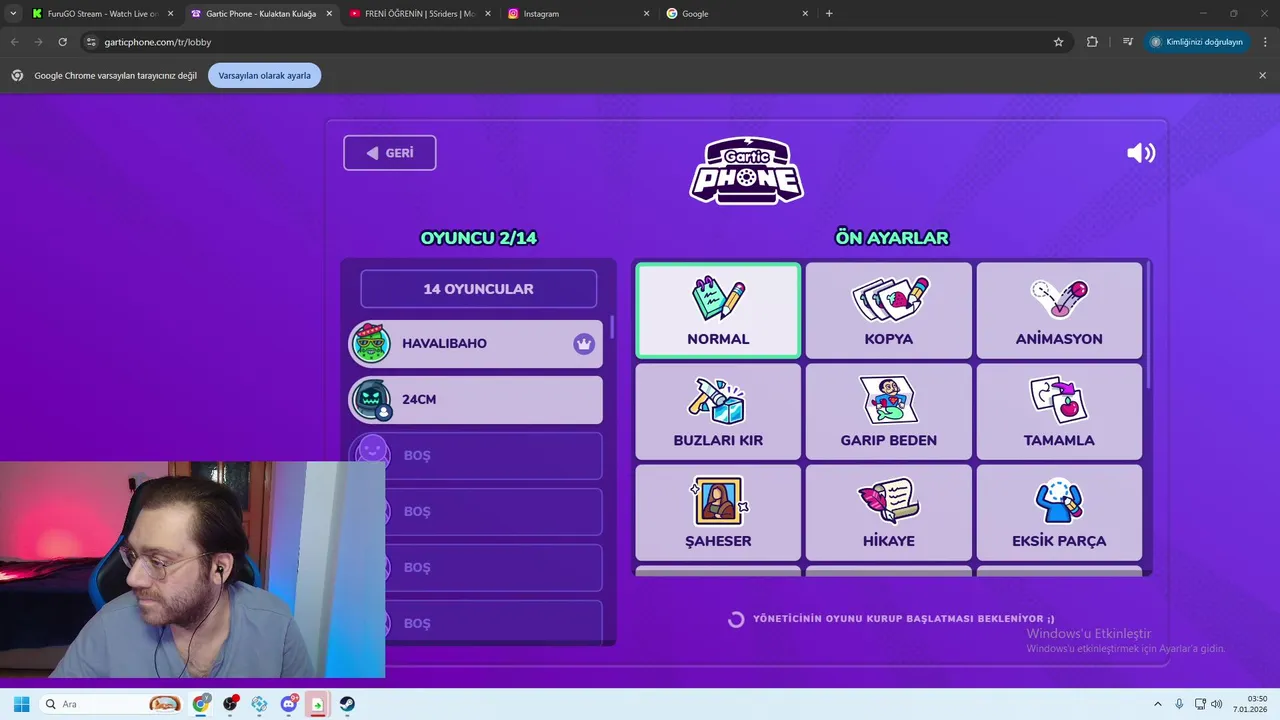Select the TAMAMLA preset

pos(1059,411)
